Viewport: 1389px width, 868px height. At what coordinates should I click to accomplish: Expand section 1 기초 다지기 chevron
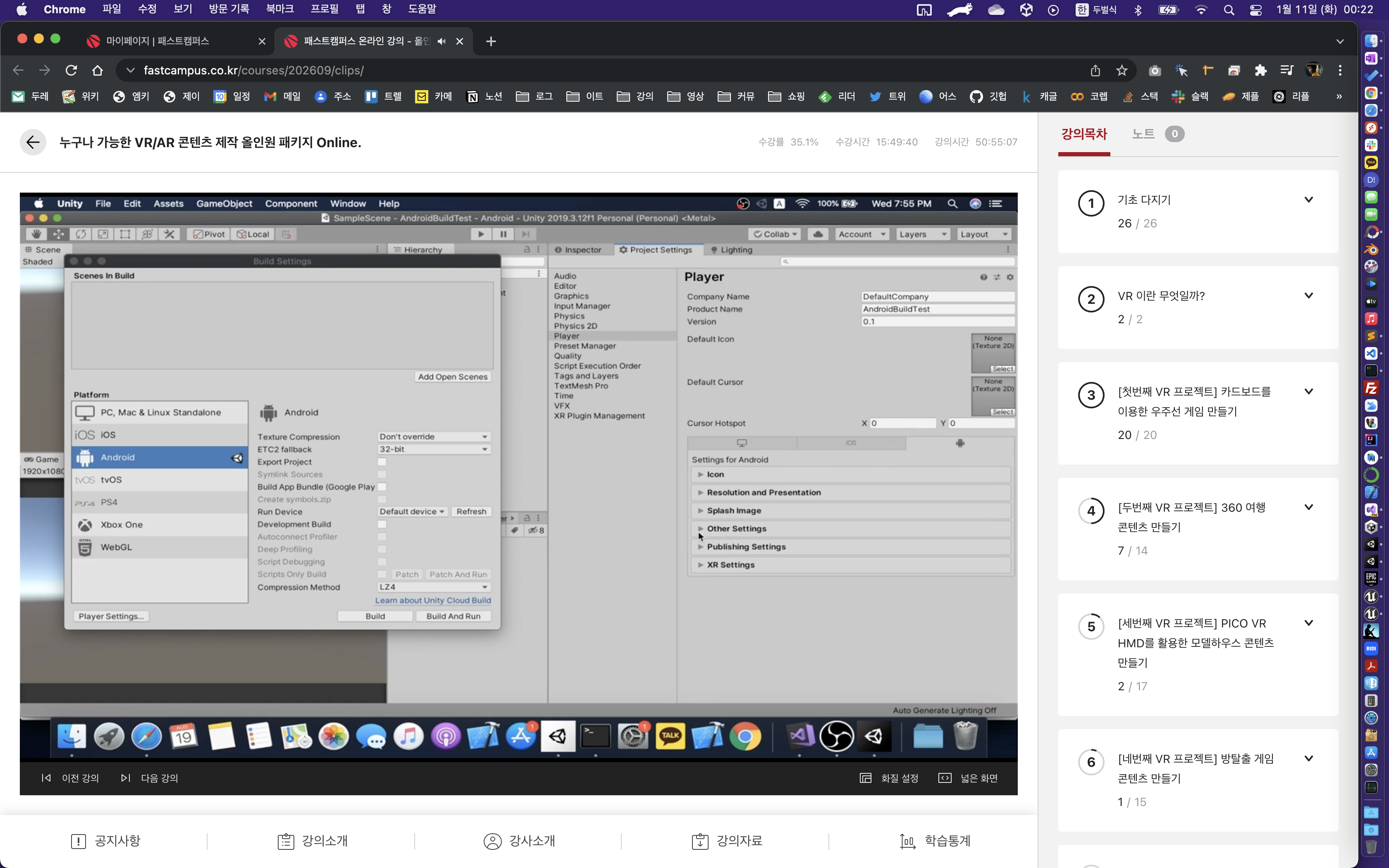click(1309, 200)
